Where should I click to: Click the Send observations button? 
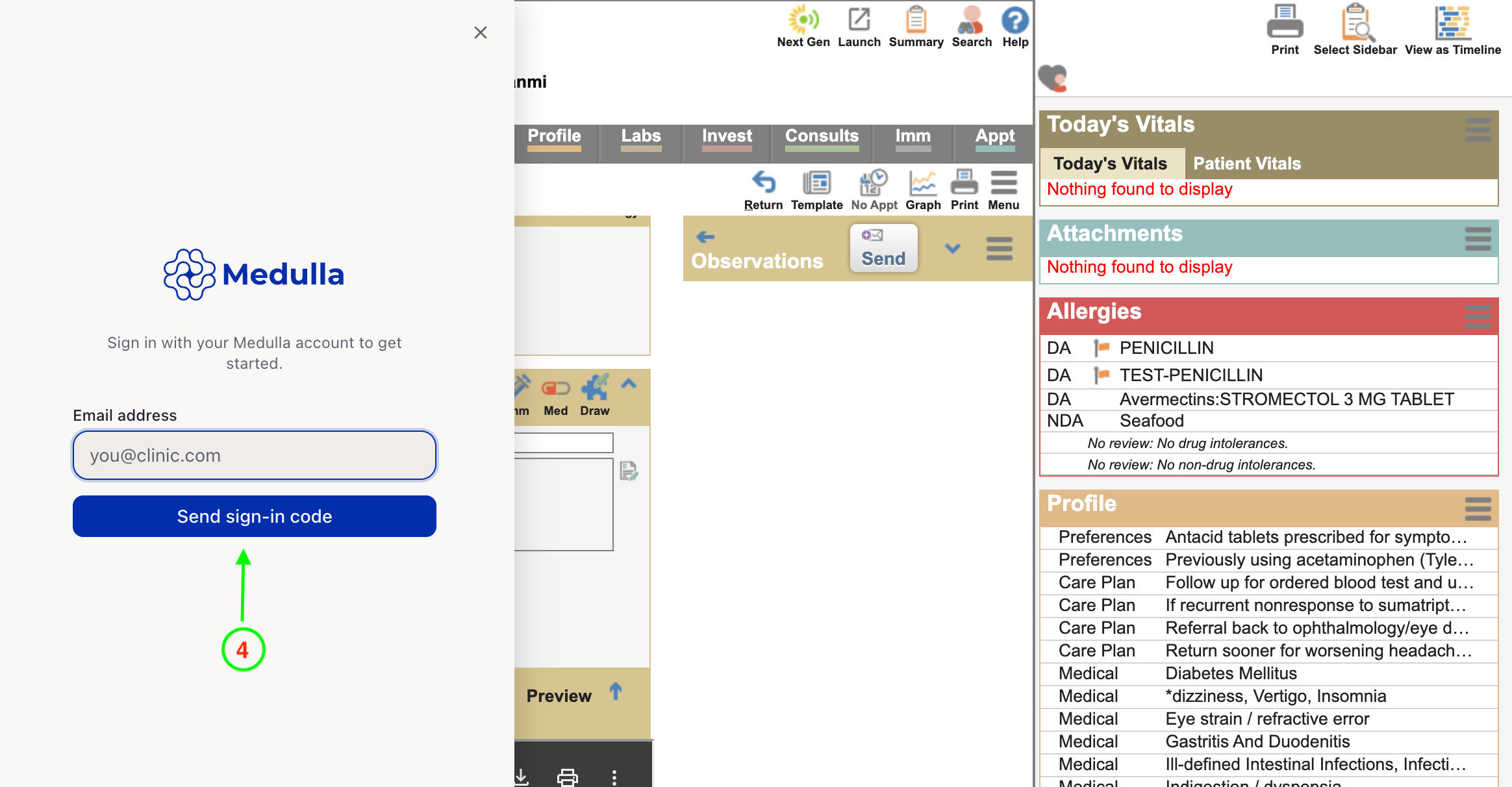coord(883,248)
